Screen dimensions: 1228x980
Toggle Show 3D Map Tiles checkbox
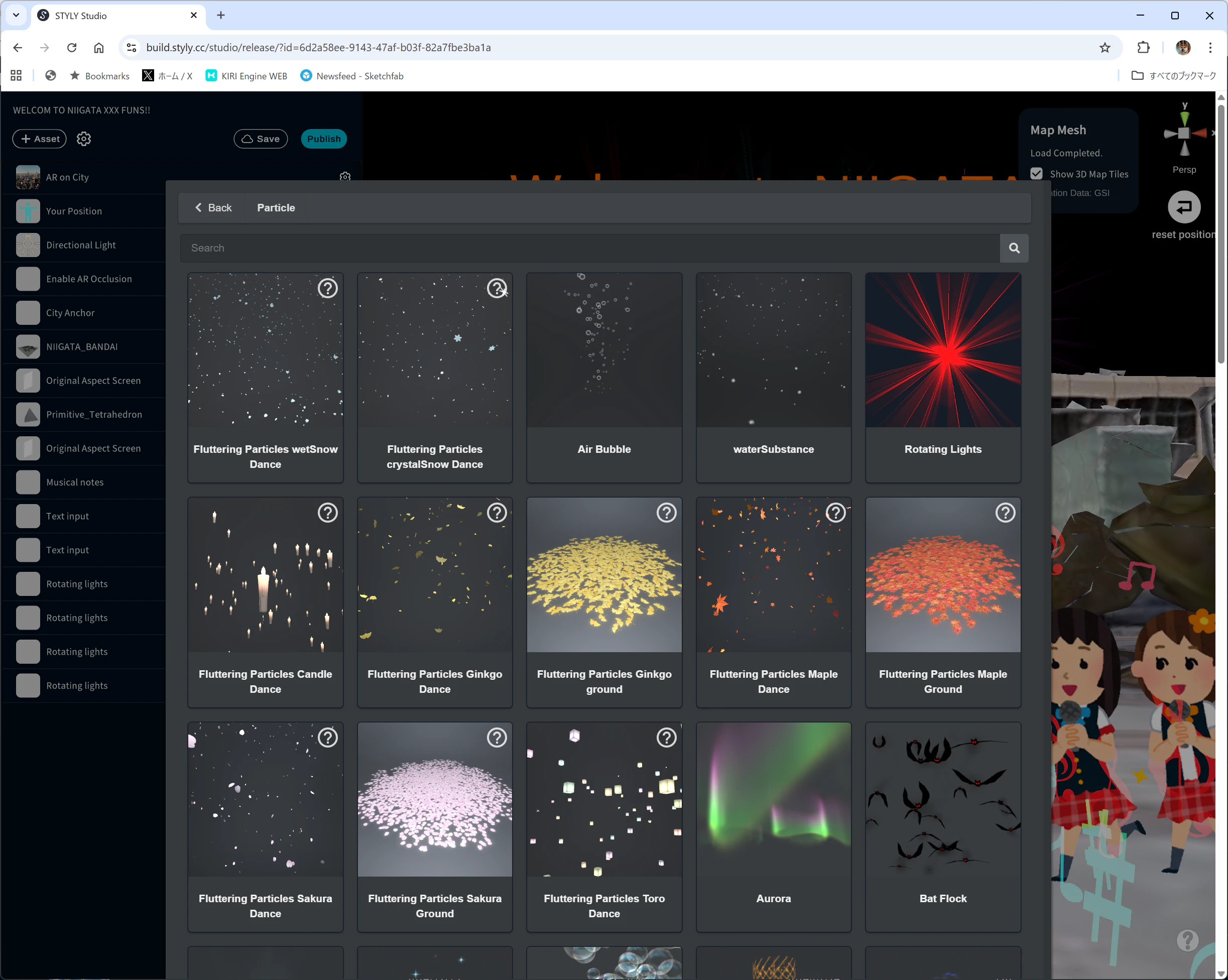(1037, 174)
